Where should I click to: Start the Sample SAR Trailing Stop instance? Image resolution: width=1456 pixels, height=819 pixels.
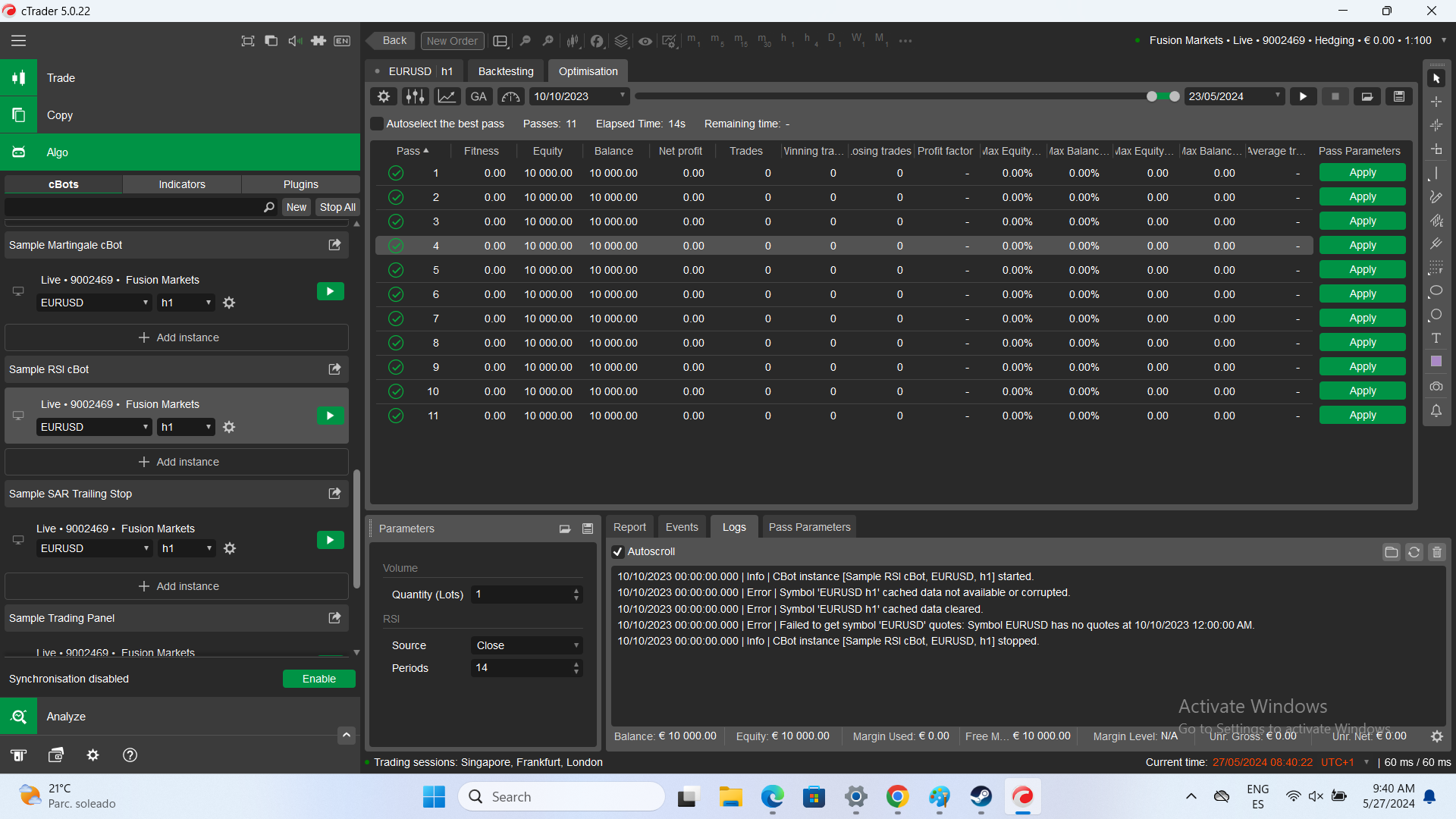point(330,540)
